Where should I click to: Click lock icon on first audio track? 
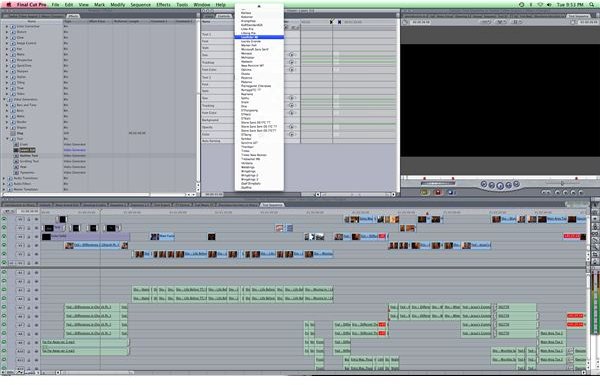point(29,272)
